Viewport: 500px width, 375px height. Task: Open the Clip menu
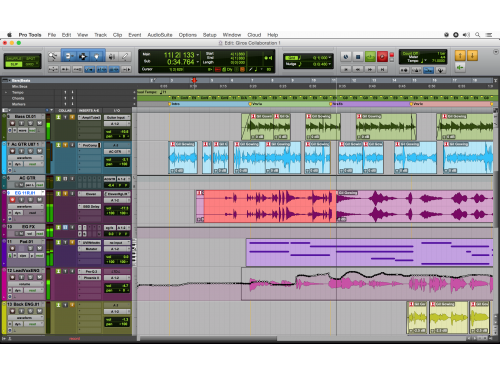[117, 35]
